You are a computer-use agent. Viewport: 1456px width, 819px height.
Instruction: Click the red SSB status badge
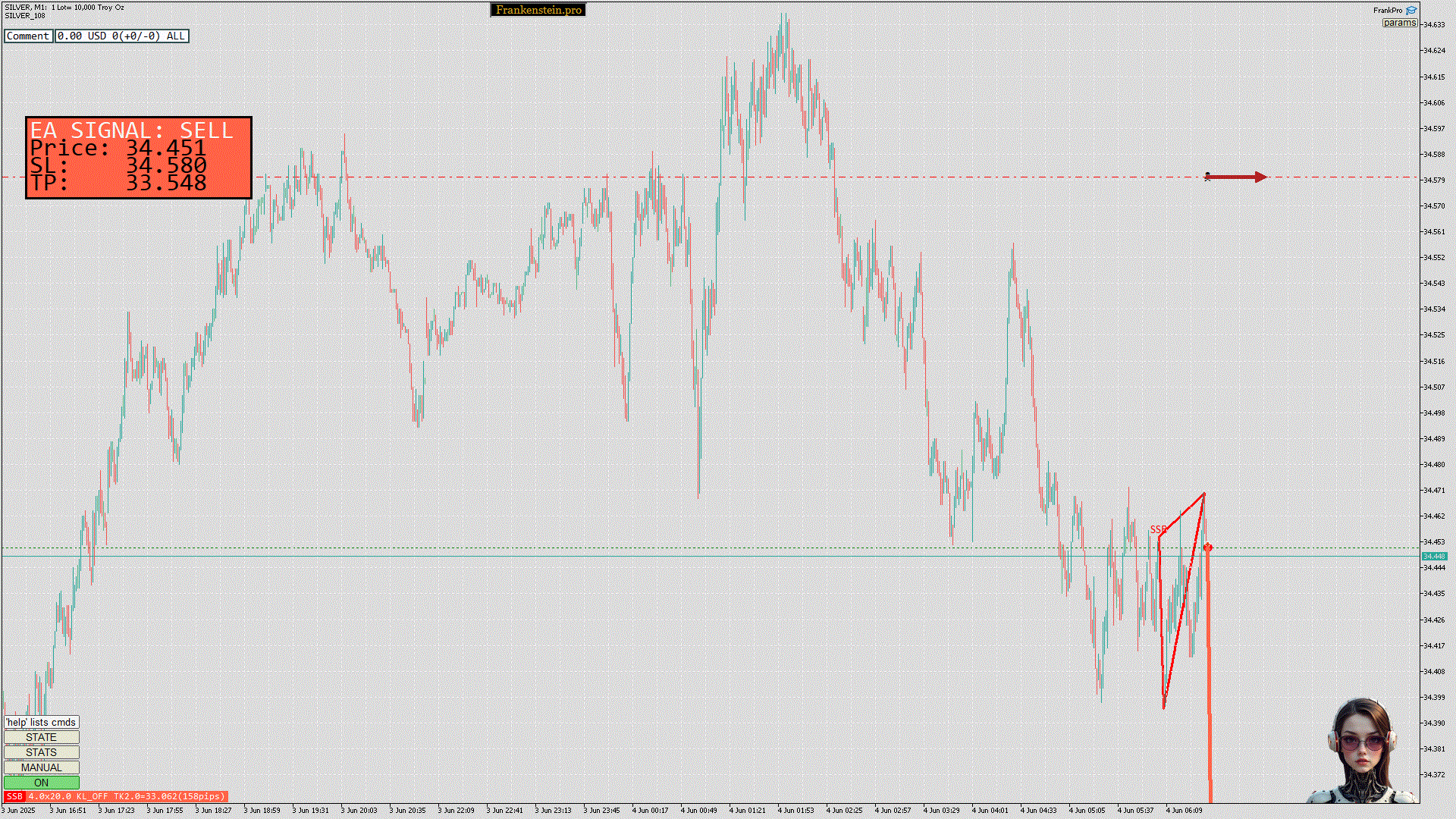[x=14, y=796]
